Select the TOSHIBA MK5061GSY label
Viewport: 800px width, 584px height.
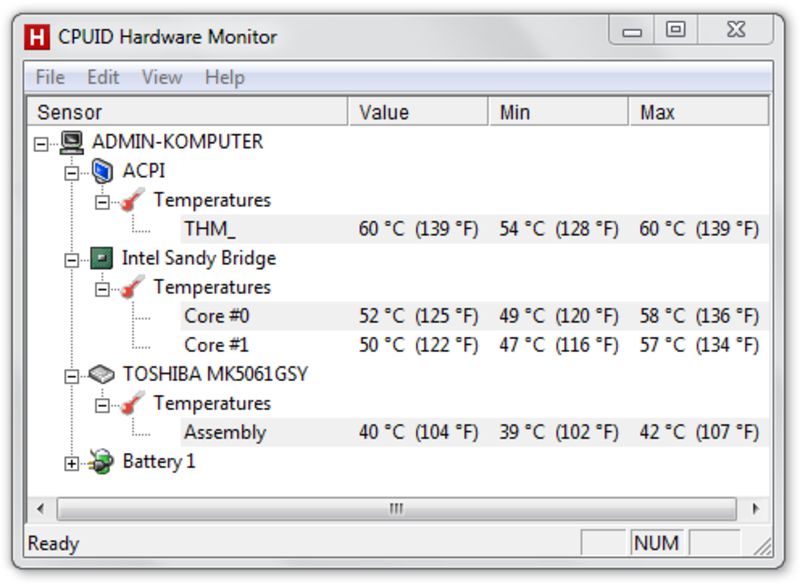[x=215, y=374]
